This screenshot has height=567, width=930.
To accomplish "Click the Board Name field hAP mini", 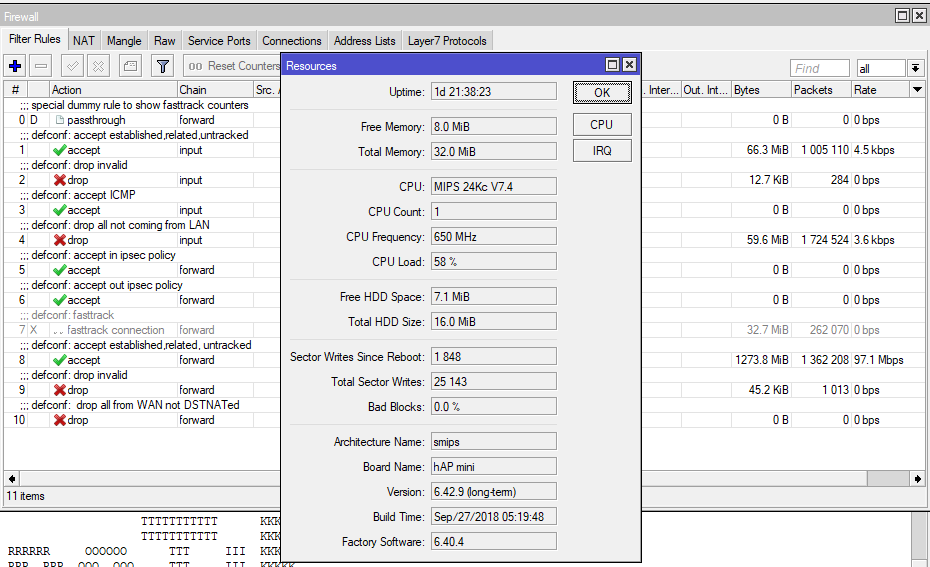I will 493,467.
